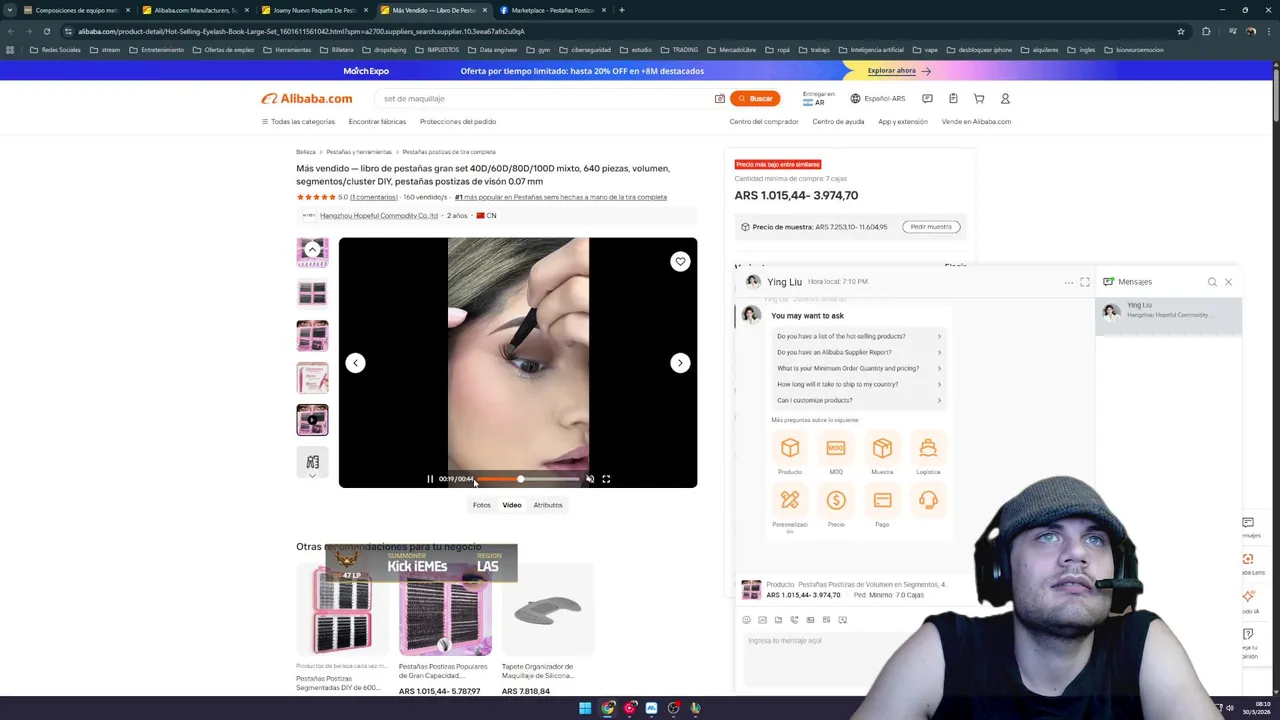Open the orders clipboard icon

coord(953,98)
